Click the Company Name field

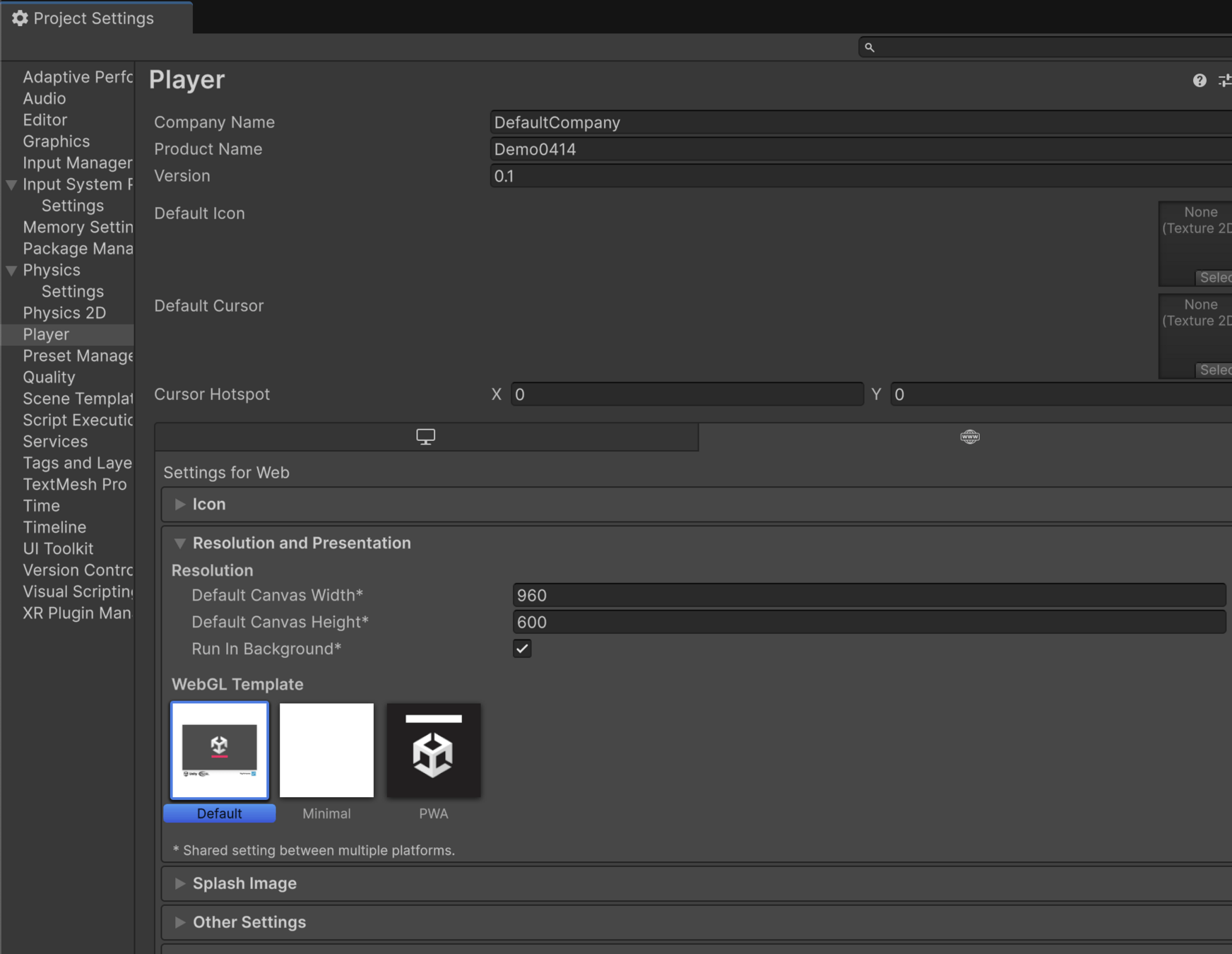tap(861, 122)
